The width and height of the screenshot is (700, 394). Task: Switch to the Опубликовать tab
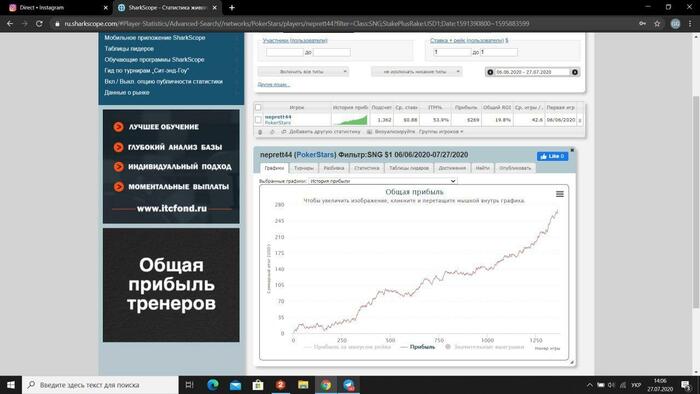pos(515,168)
